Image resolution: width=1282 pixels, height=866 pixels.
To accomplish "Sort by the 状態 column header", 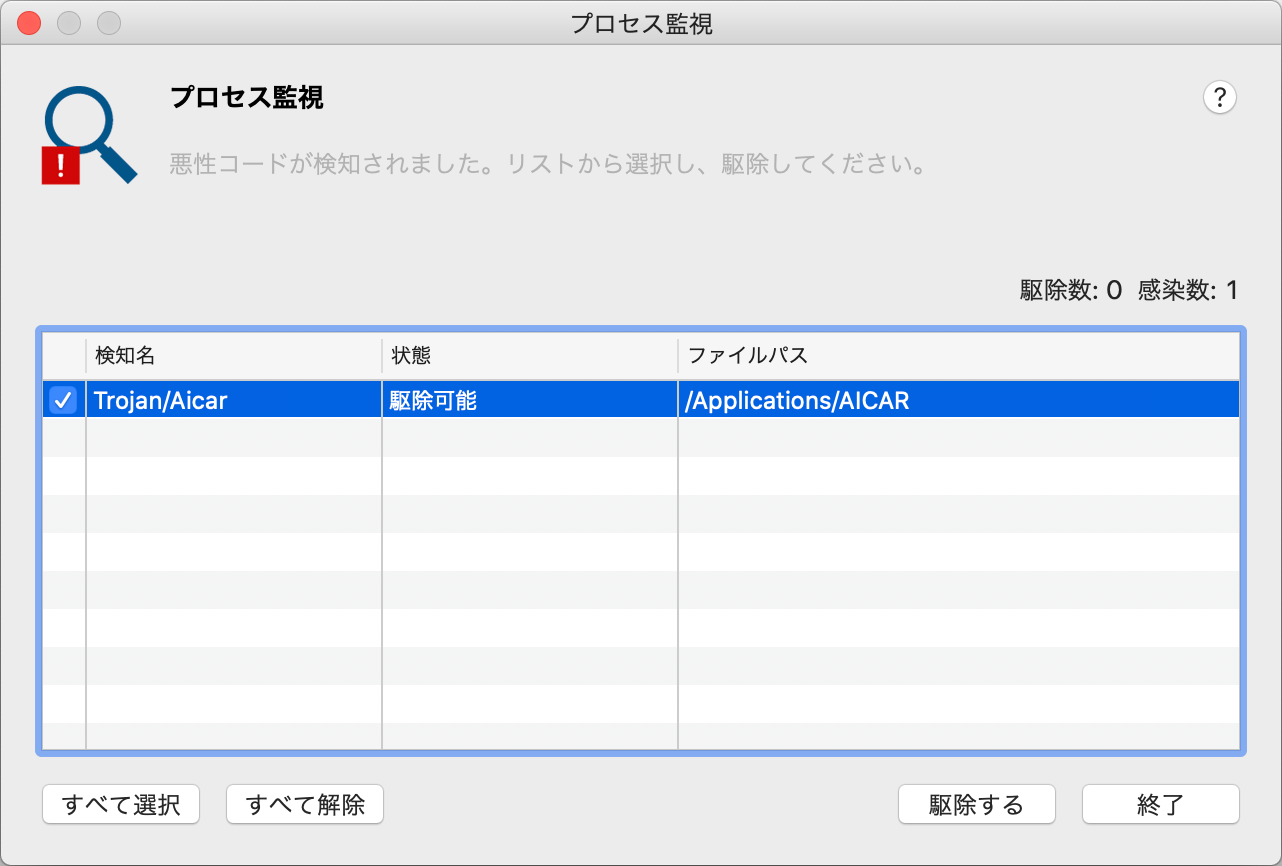I will click(x=530, y=355).
